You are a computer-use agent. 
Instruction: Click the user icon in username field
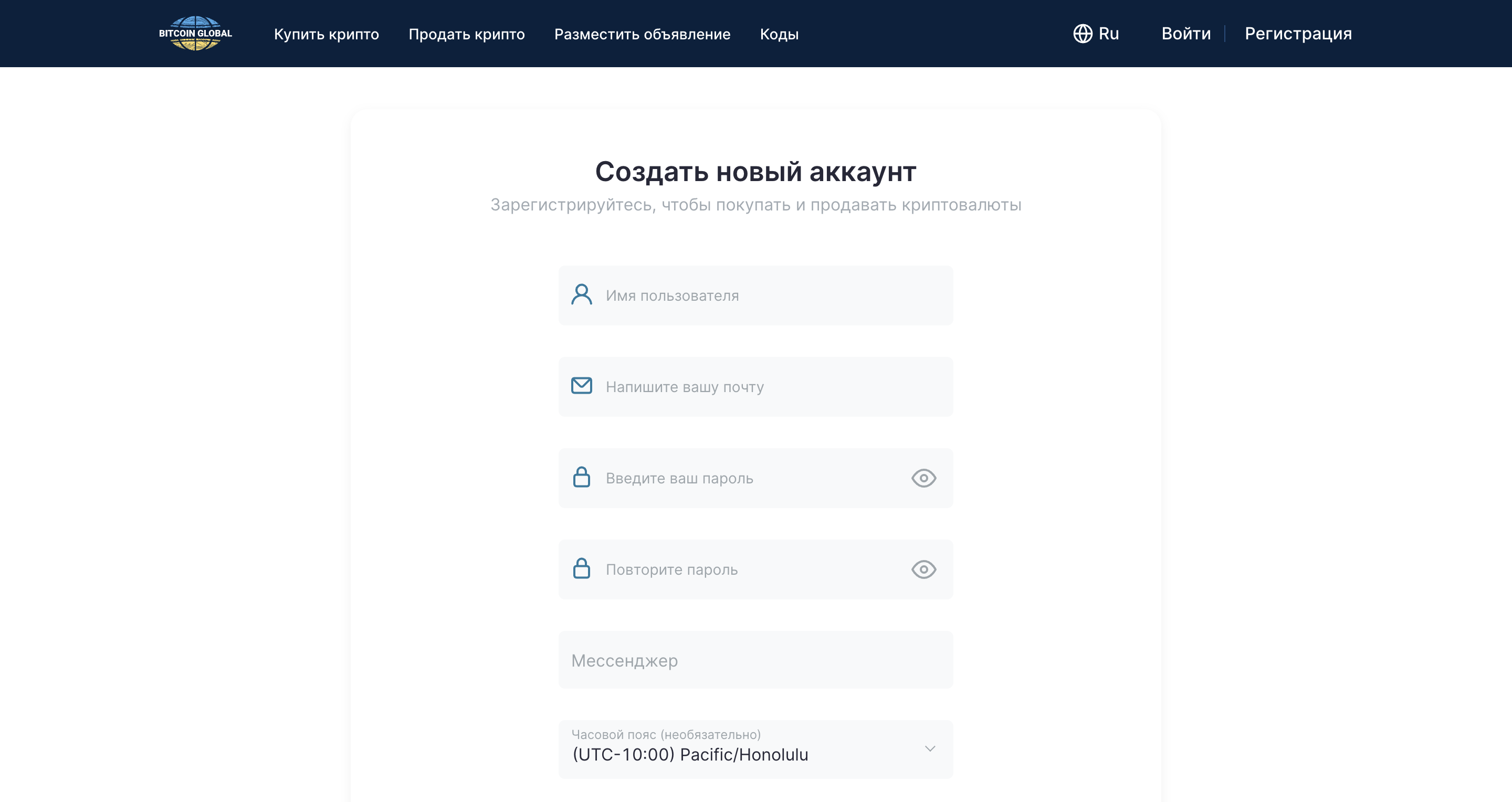pos(581,294)
